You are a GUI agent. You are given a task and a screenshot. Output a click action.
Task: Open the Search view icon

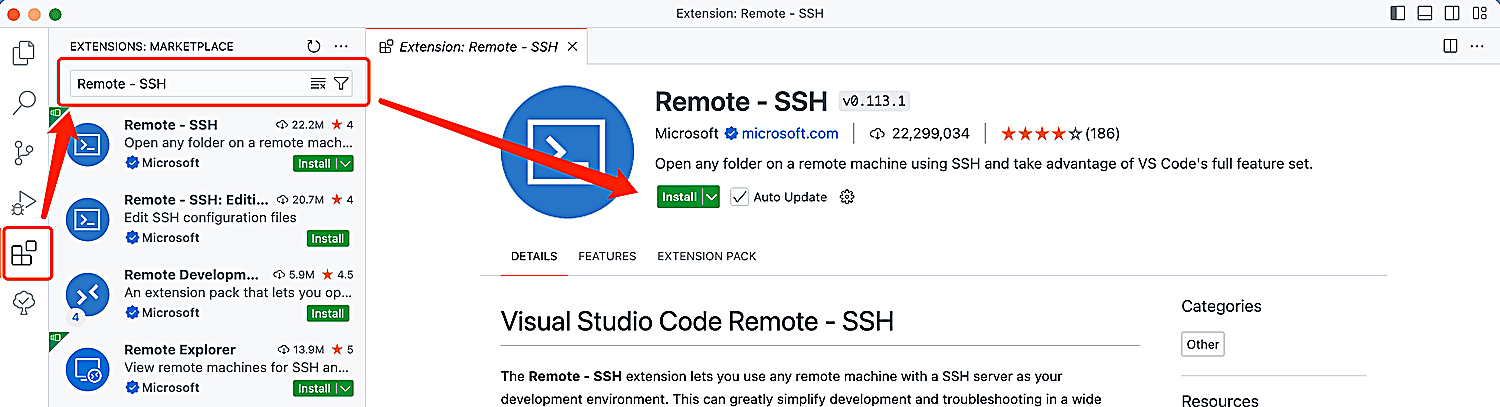(x=24, y=102)
